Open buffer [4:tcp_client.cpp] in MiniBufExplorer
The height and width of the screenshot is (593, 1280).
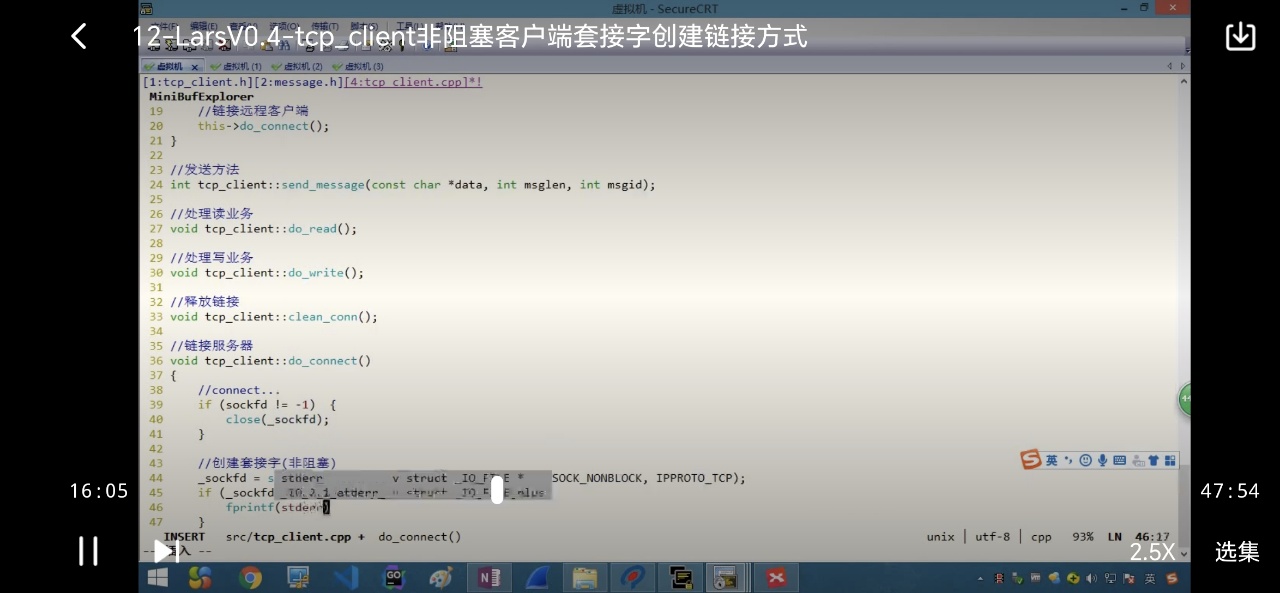413,82
